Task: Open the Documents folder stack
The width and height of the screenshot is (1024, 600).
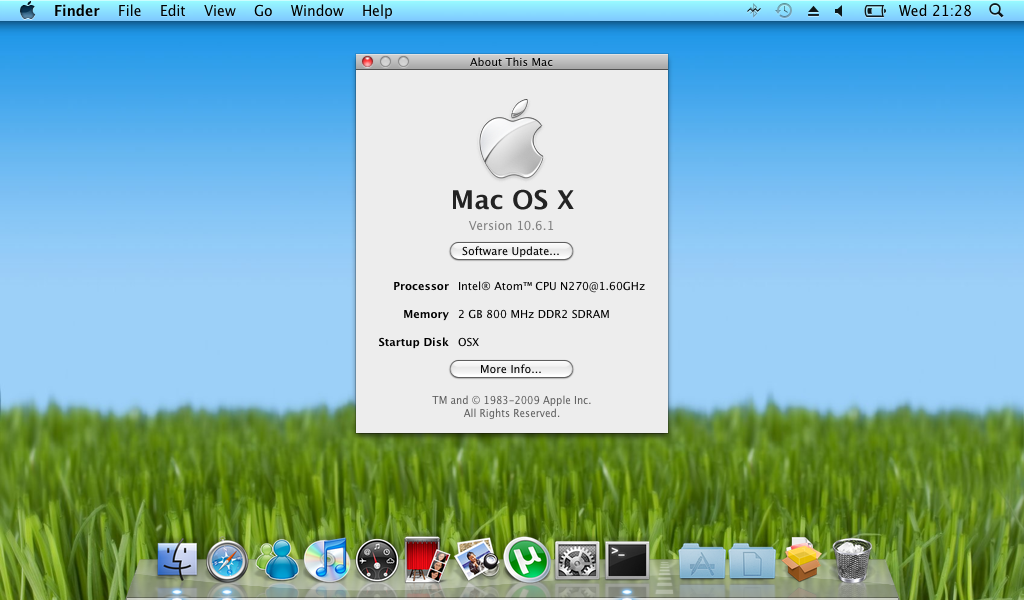Action: coord(752,561)
